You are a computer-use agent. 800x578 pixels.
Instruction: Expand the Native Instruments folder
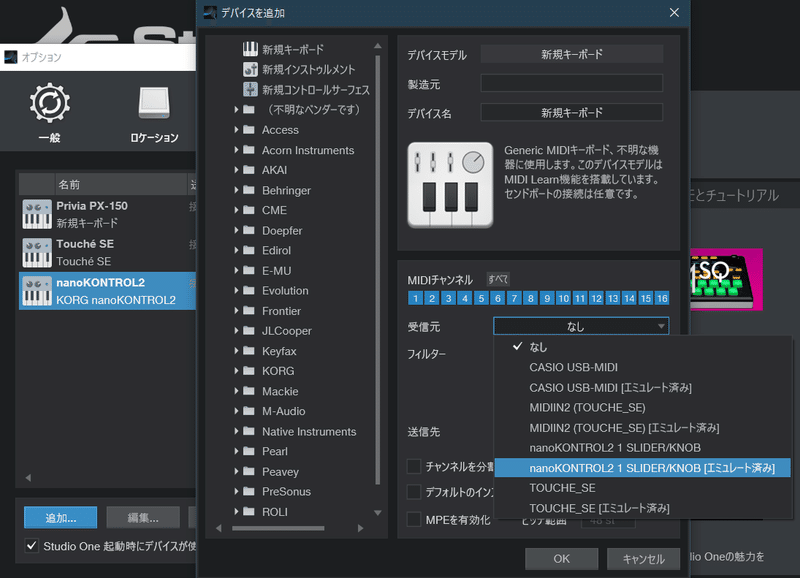pos(236,431)
